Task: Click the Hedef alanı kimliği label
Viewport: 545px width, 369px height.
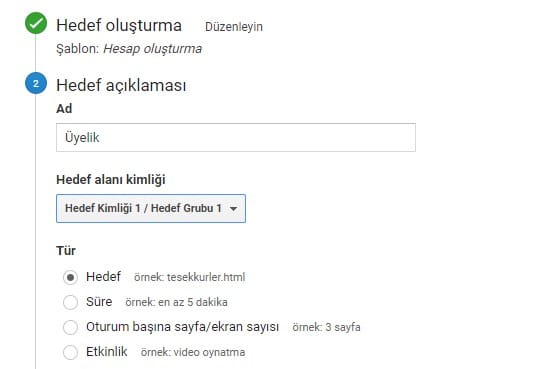Action: pyautogui.click(x=111, y=180)
